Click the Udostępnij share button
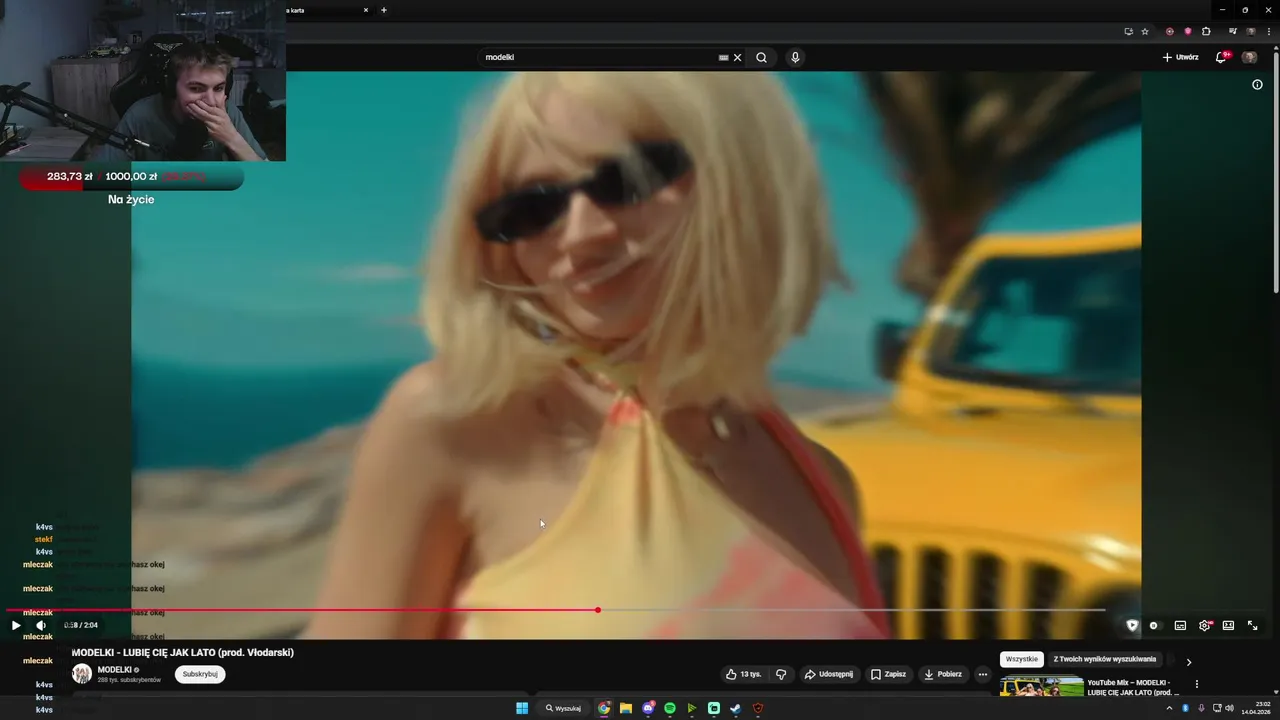Viewport: 1280px width, 720px height. [x=828, y=674]
